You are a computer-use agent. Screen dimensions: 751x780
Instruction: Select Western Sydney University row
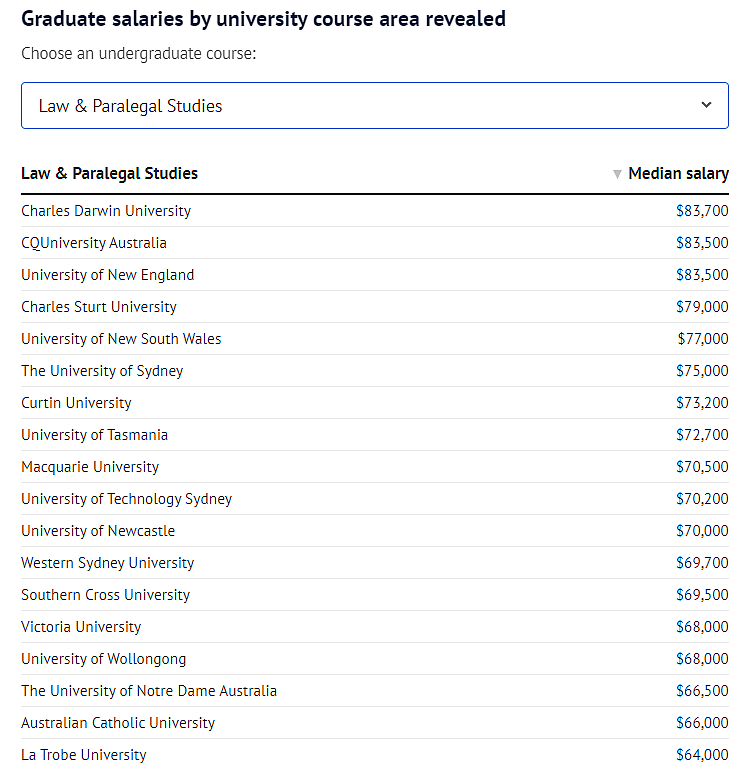pos(375,563)
